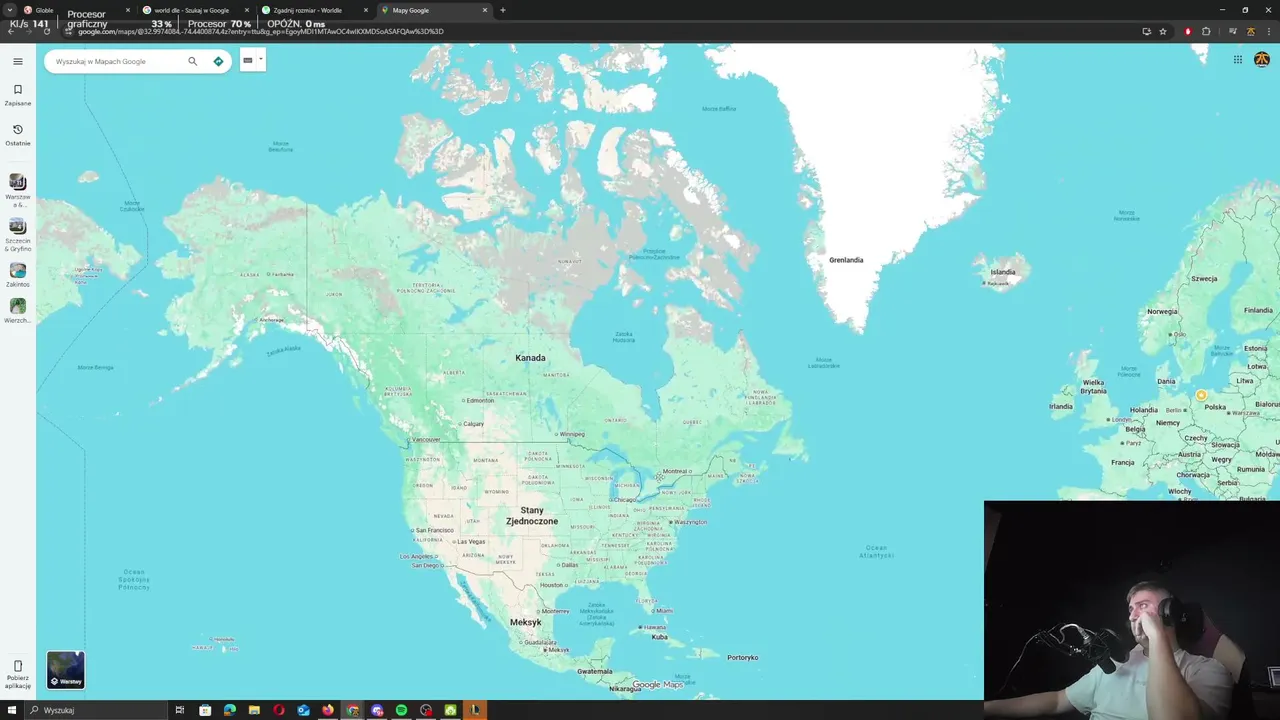The width and height of the screenshot is (1280, 720).
Task: Click the Meksyk country label
Action: click(525, 622)
